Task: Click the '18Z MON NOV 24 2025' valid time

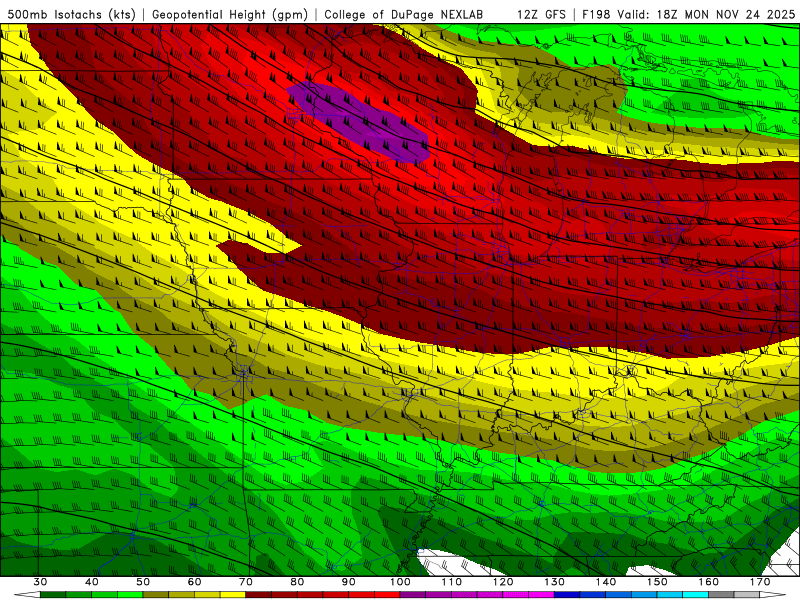Action: [x=726, y=14]
